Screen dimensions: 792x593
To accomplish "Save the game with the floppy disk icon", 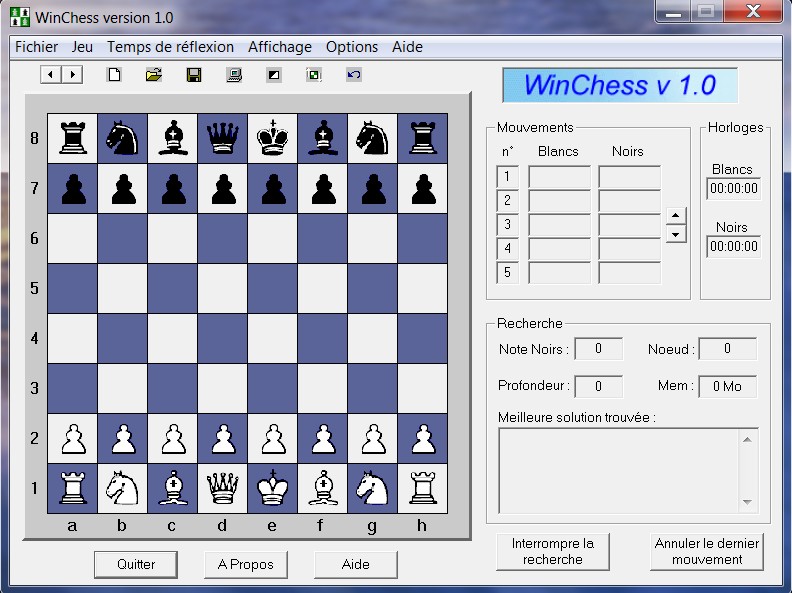I will pos(194,75).
